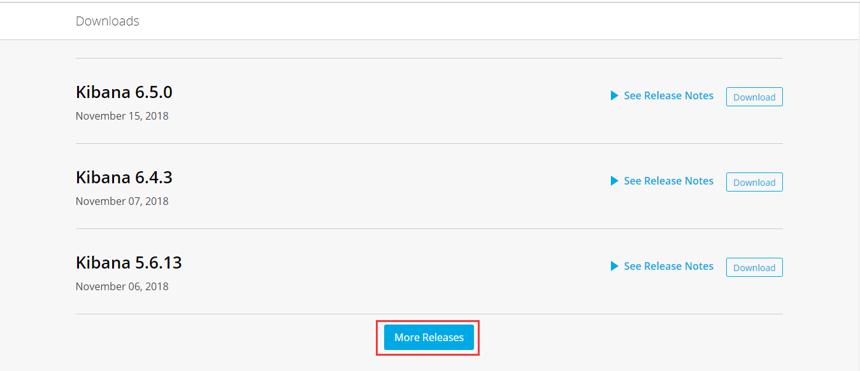The height and width of the screenshot is (371, 860).
Task: Open See Release Notes for Kibana 5.6.13
Action: pos(669,266)
